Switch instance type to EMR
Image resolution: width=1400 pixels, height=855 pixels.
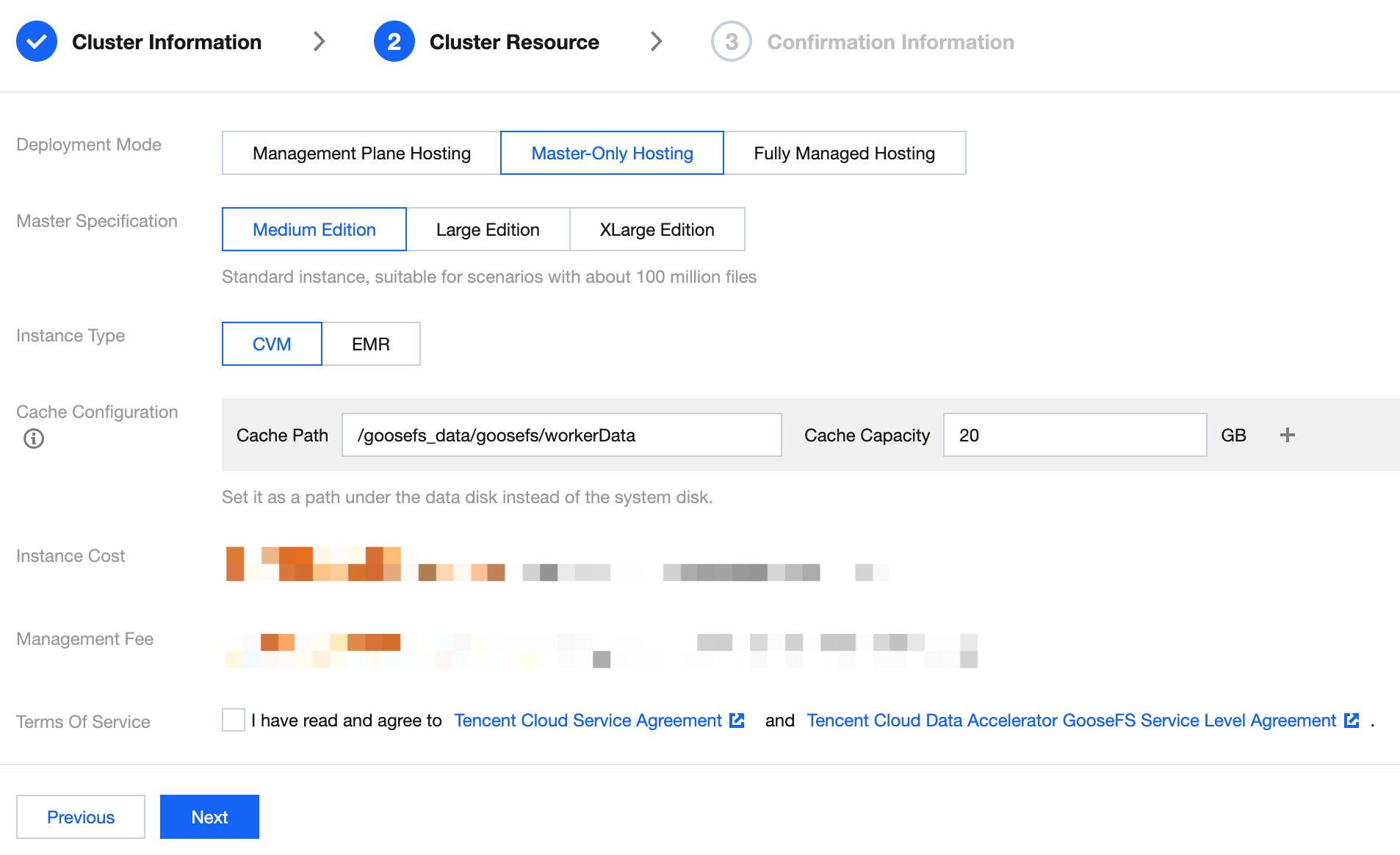pyautogui.click(x=371, y=344)
